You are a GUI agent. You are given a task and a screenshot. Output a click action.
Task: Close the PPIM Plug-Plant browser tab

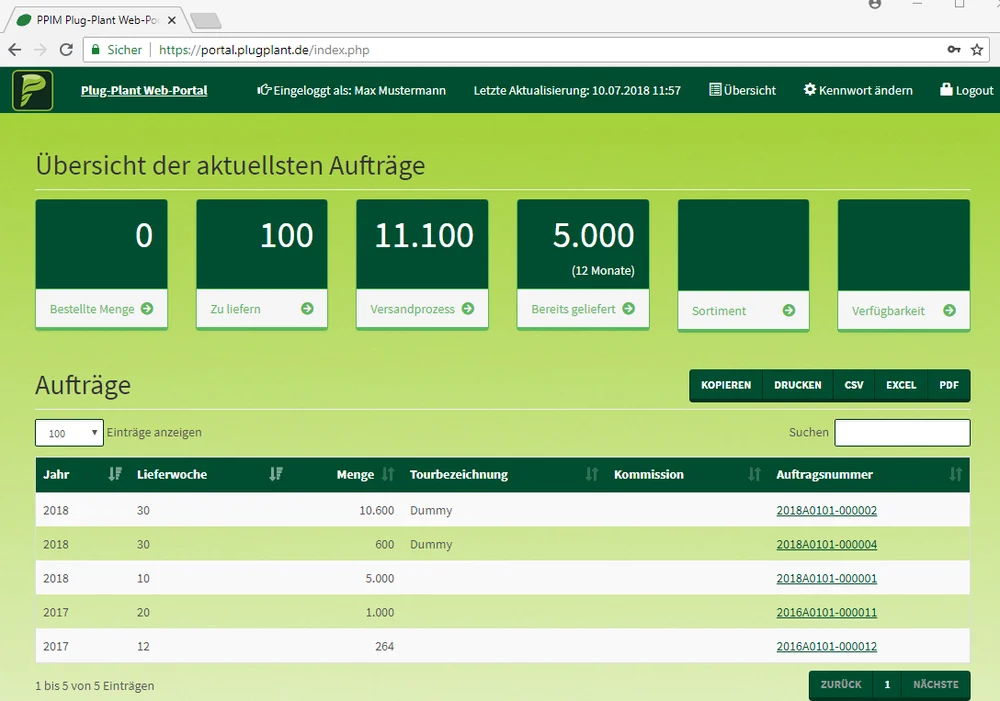coord(172,20)
